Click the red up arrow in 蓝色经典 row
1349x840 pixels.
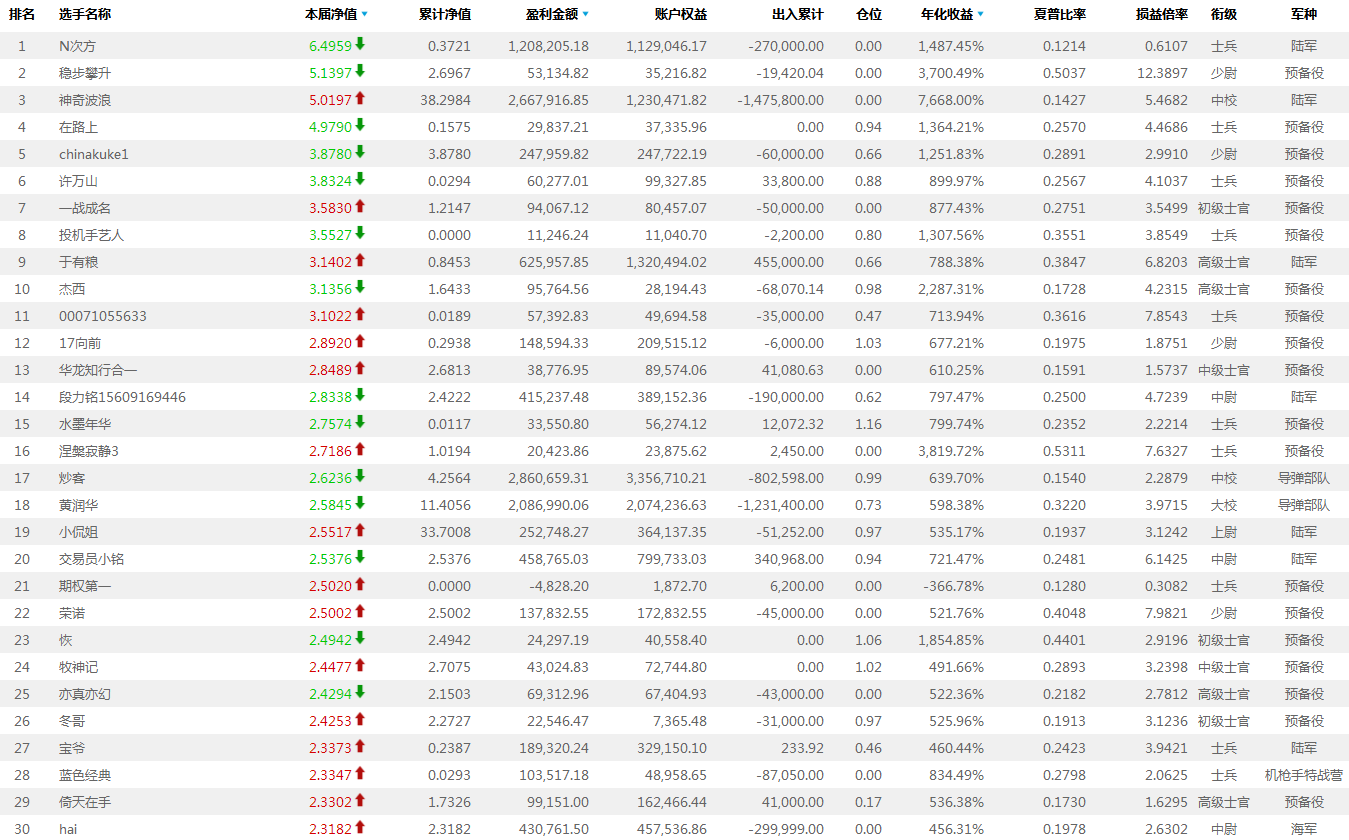(x=360, y=773)
